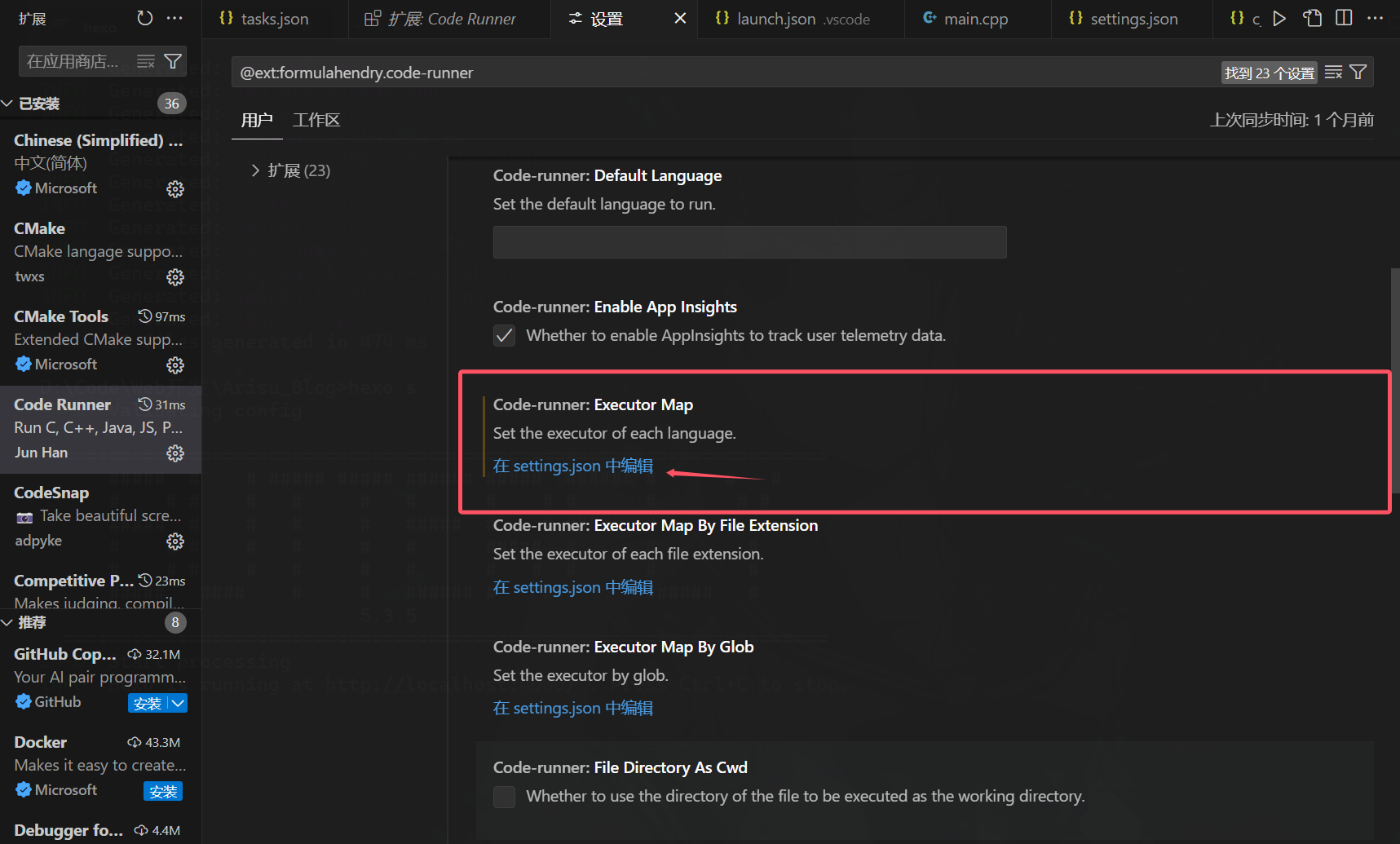Click twxs publisher name

click(29, 276)
